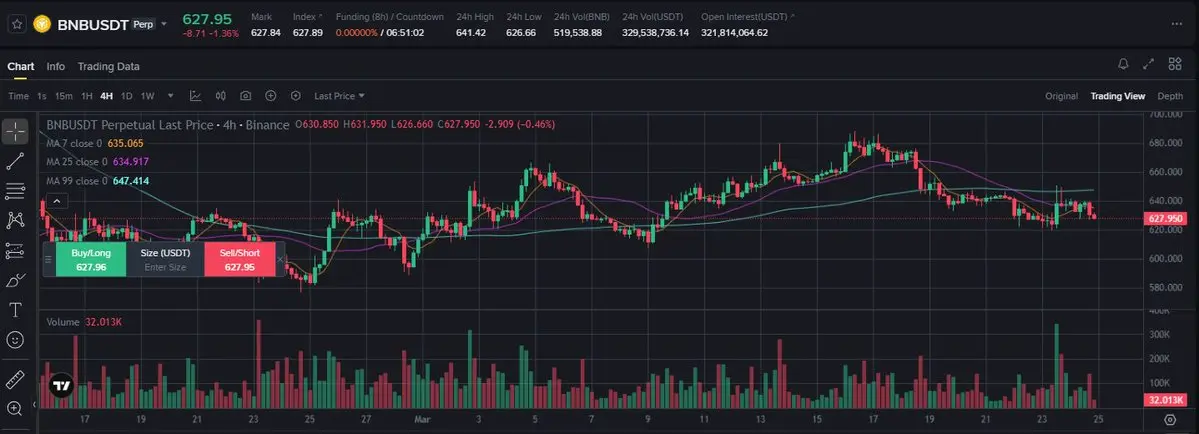The height and width of the screenshot is (434, 1199).
Task: Open the technical indicators icon
Action: (x=196, y=96)
